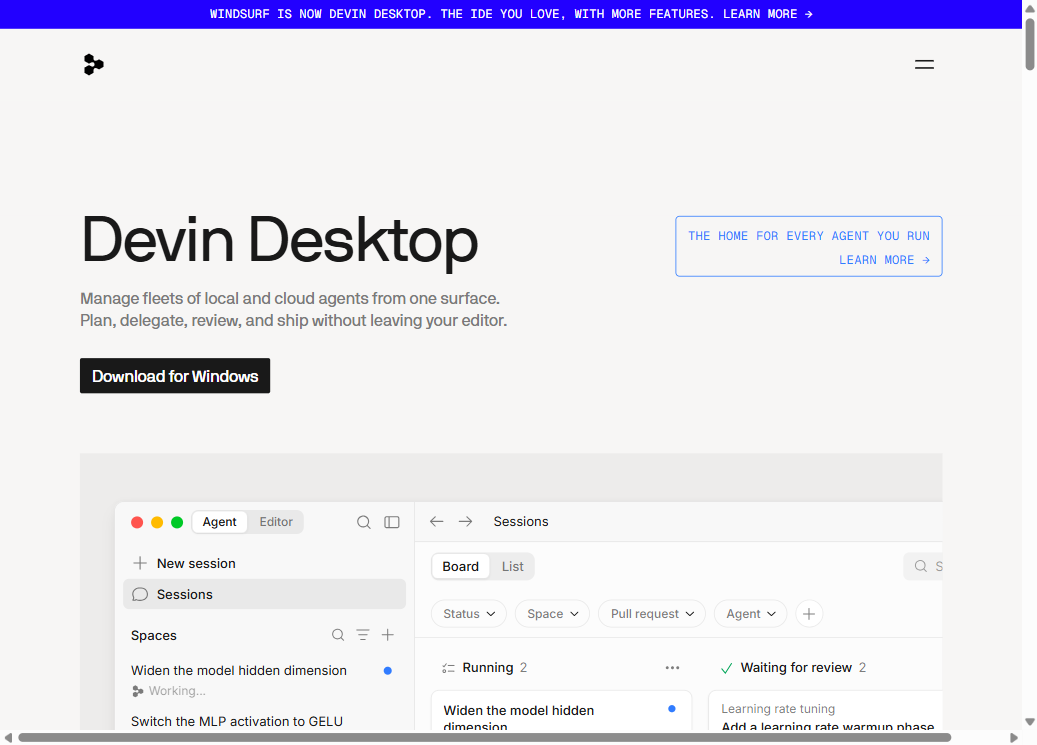Click the blue dot on the Widen board card
Image resolution: width=1037 pixels, height=745 pixels.
[672, 709]
